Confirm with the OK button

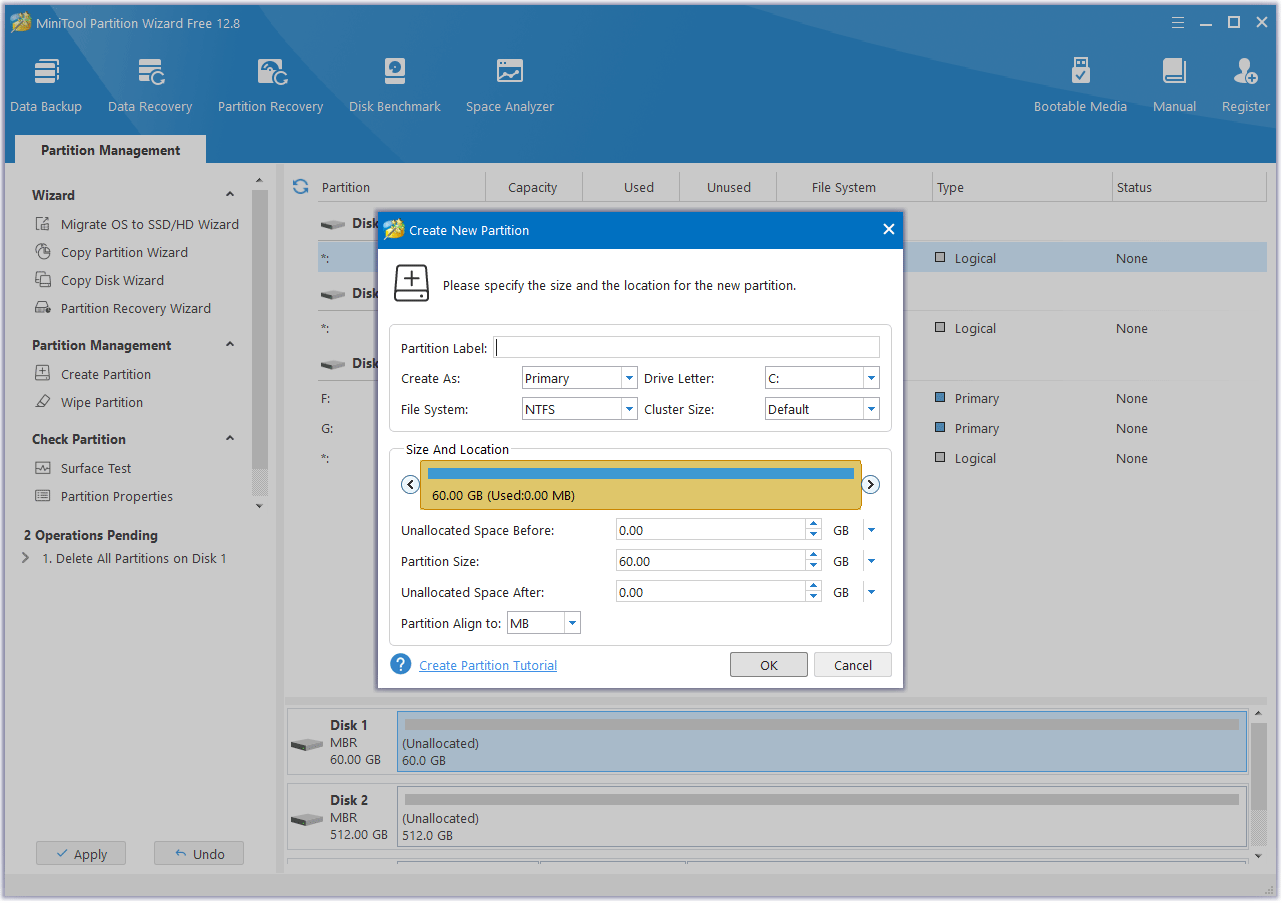coord(769,665)
